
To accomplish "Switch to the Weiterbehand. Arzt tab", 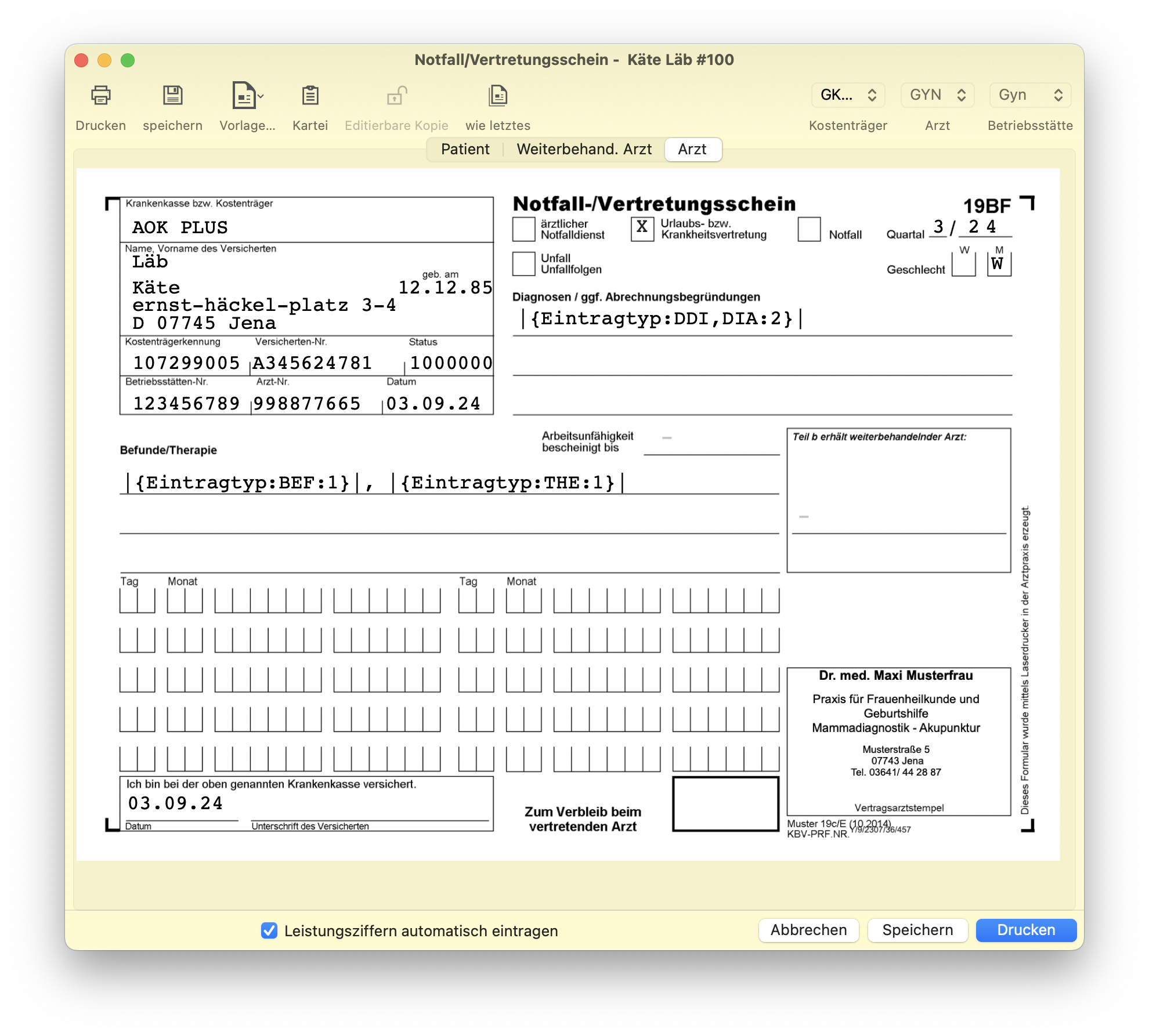I will point(584,150).
